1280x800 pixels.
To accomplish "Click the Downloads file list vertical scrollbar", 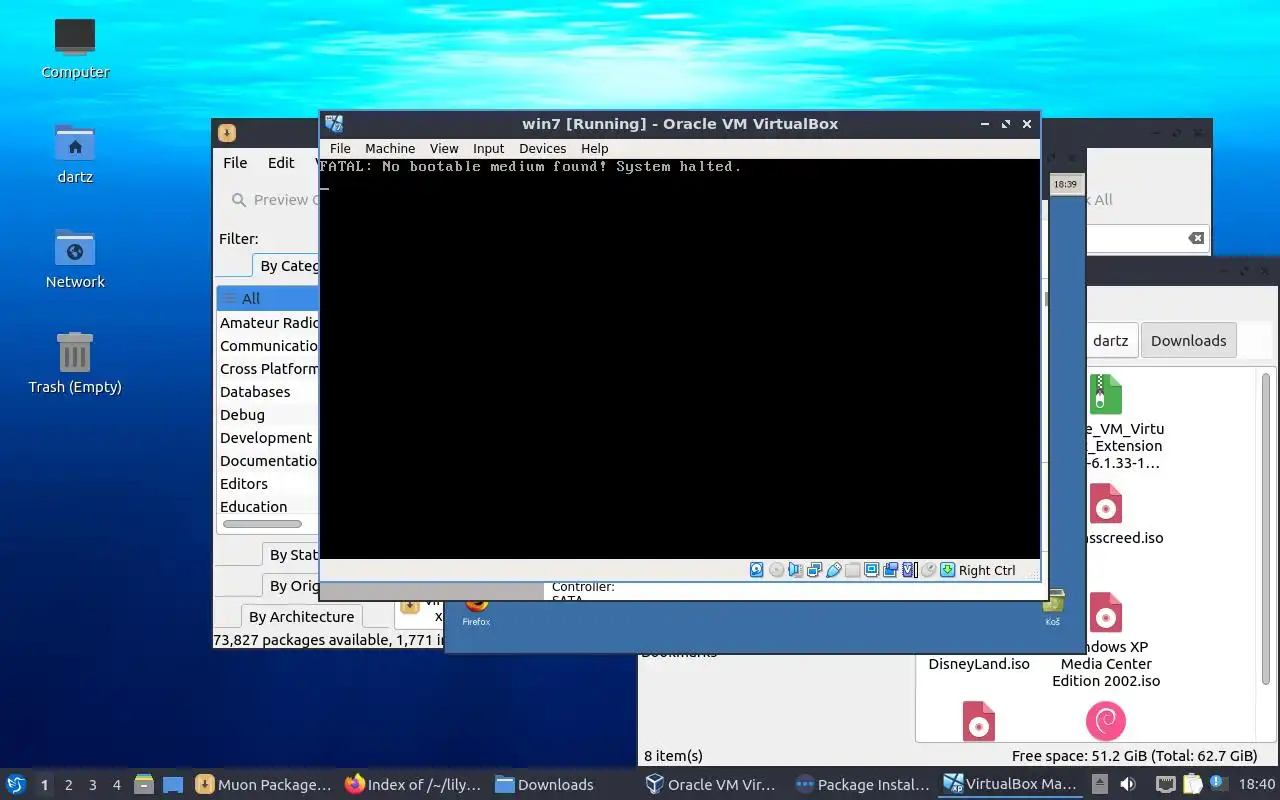I will (x=1266, y=530).
